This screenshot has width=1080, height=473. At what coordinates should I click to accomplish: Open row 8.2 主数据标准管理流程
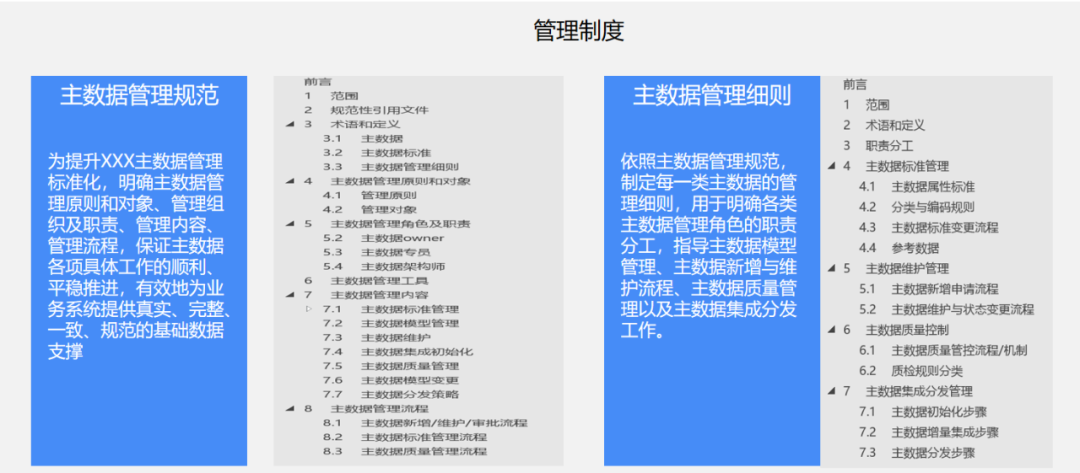click(405, 437)
